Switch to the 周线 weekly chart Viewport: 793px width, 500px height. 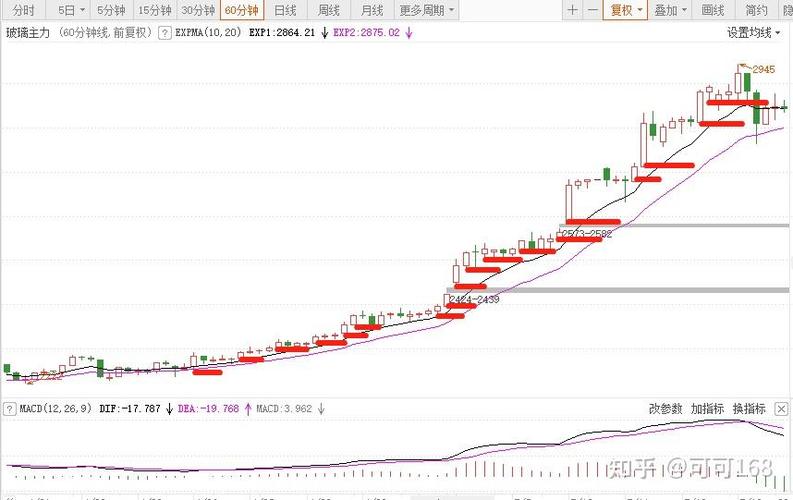329,10
